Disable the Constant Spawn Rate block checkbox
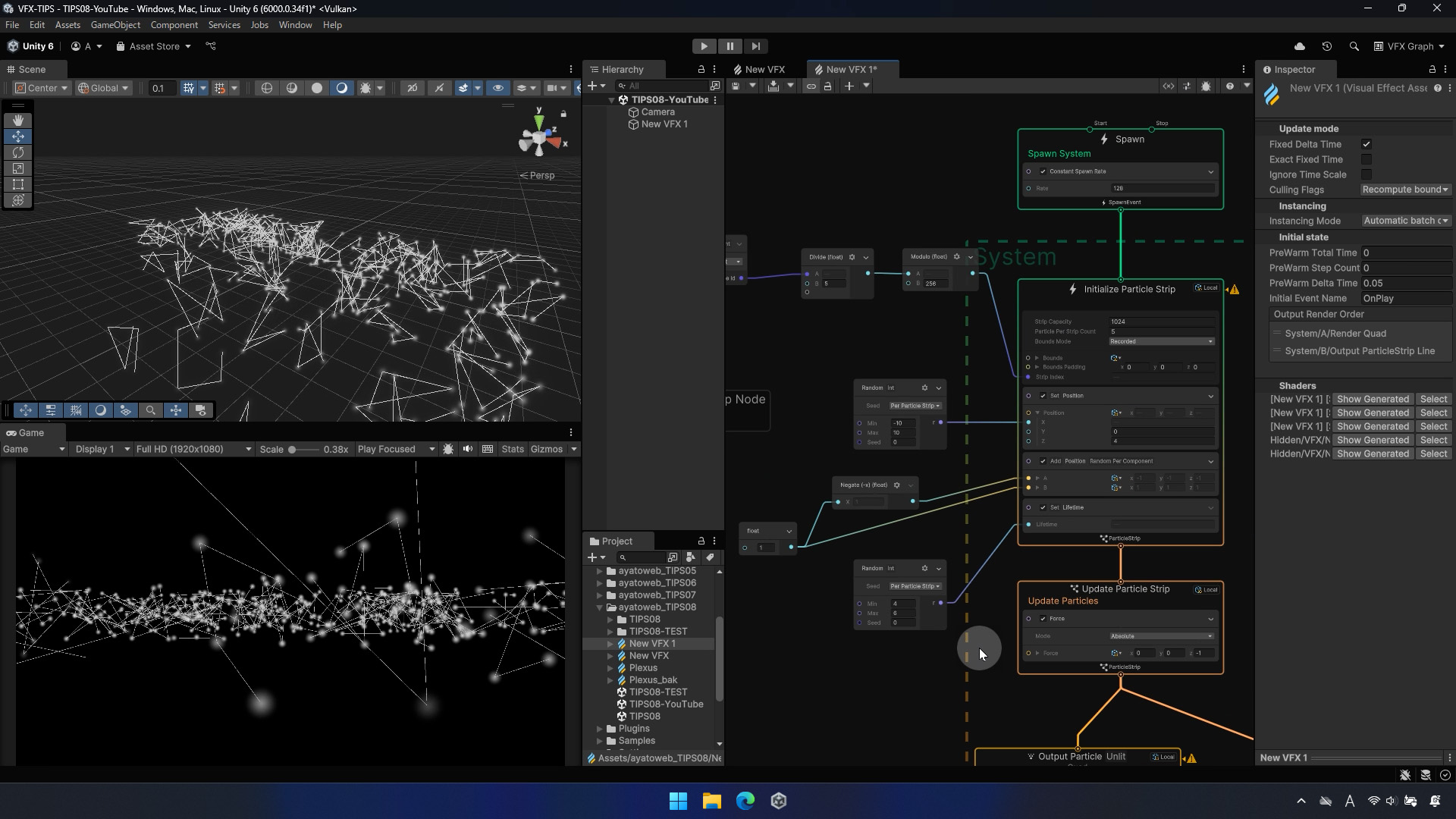This screenshot has height=819, width=1456. (1043, 171)
